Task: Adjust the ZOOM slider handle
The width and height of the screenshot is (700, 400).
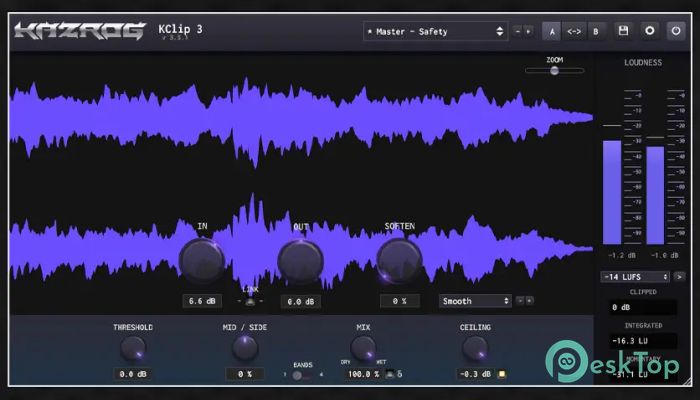Action: tap(554, 70)
